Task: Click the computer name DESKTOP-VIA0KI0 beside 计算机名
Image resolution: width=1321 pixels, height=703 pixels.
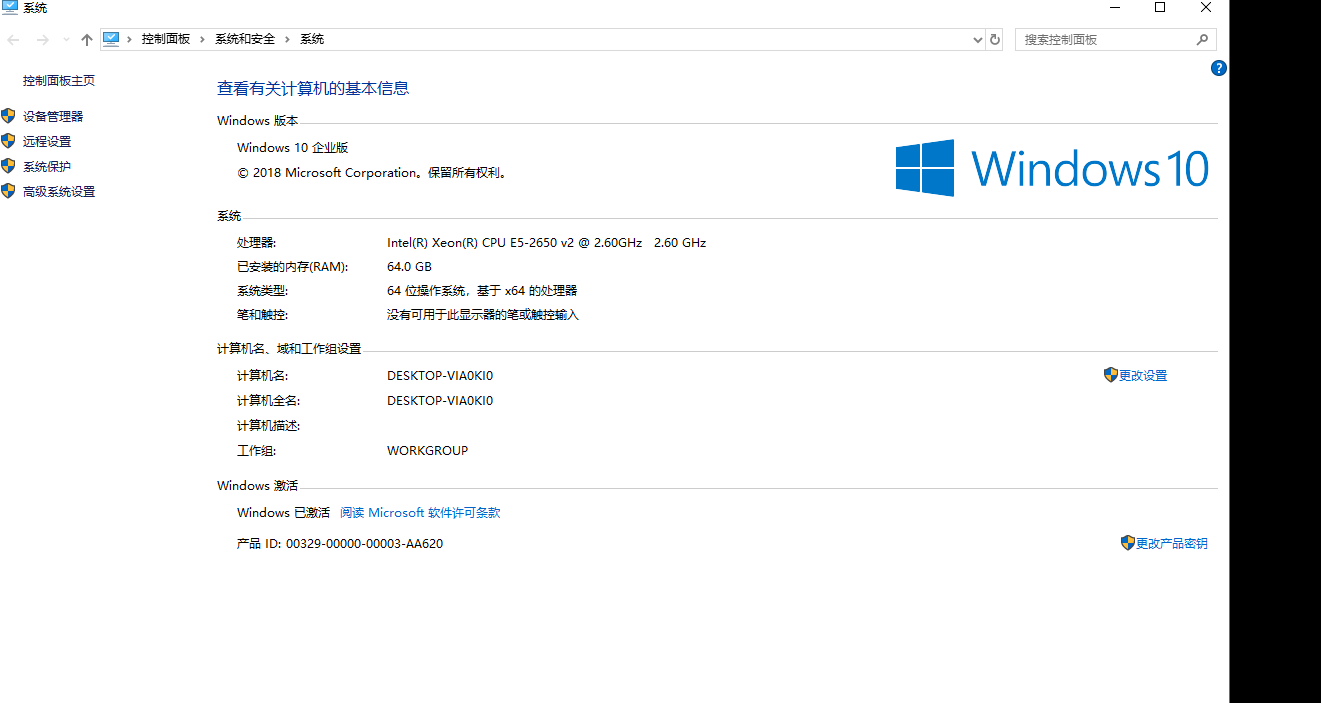Action: (440, 376)
